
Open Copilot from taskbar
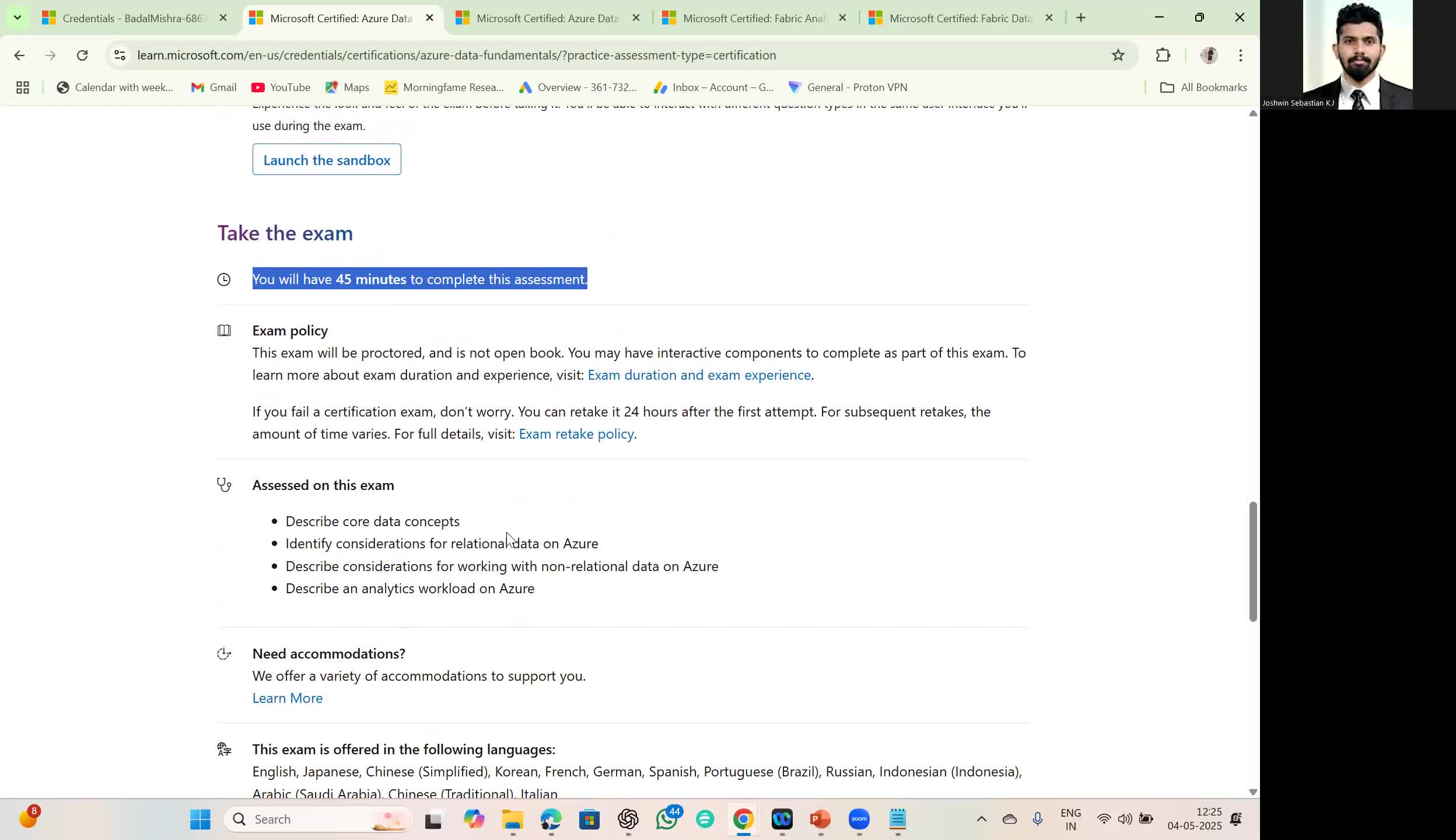(474, 820)
